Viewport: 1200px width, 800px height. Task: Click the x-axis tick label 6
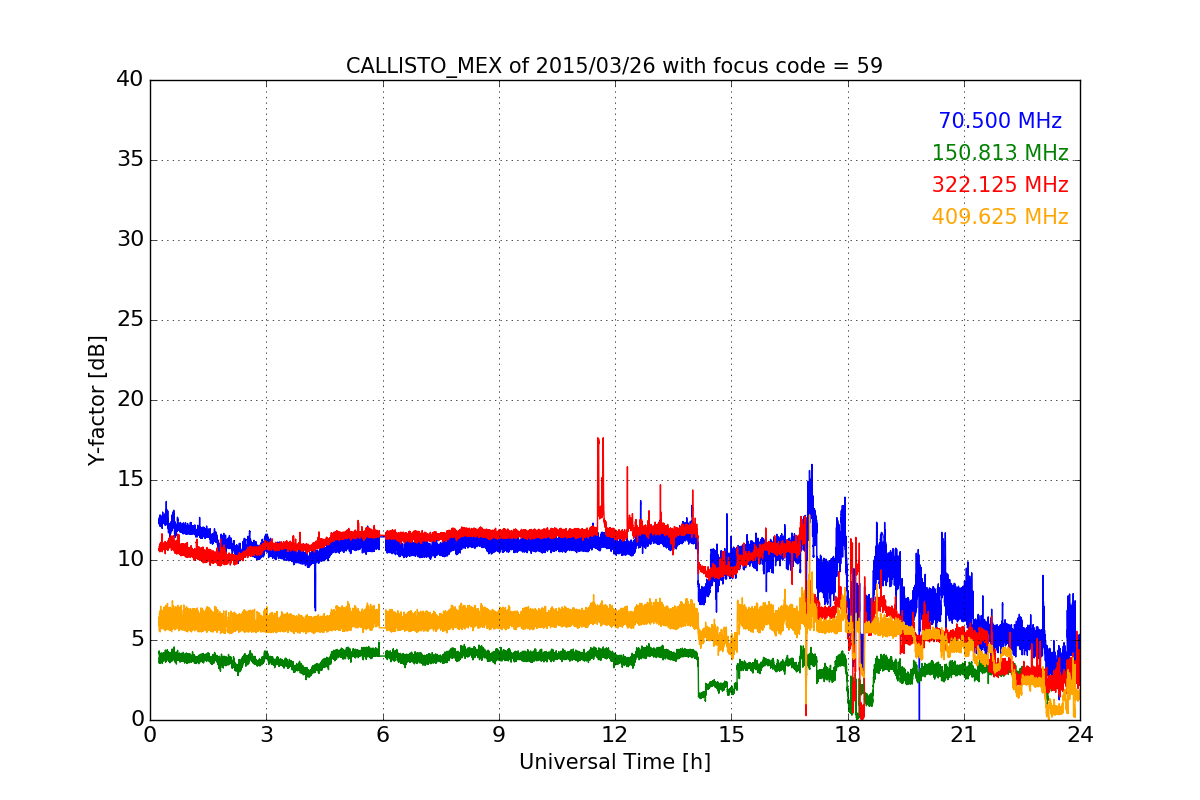tap(382, 734)
